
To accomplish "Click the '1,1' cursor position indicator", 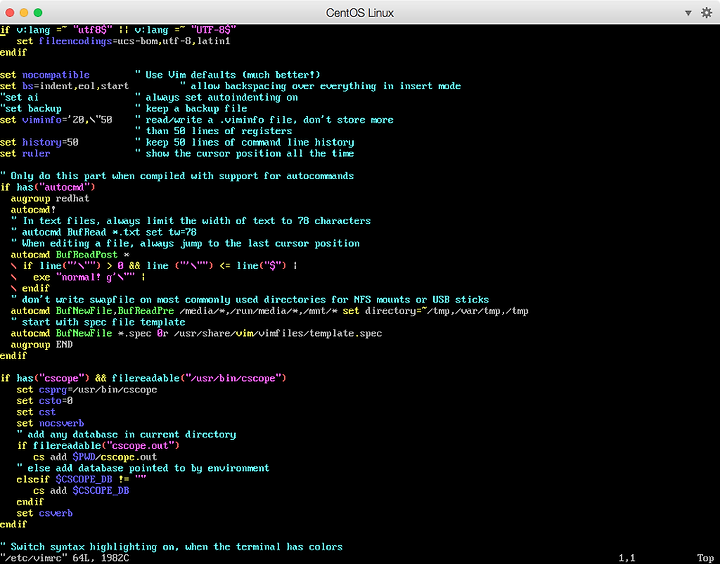I will pyautogui.click(x=627, y=558).
